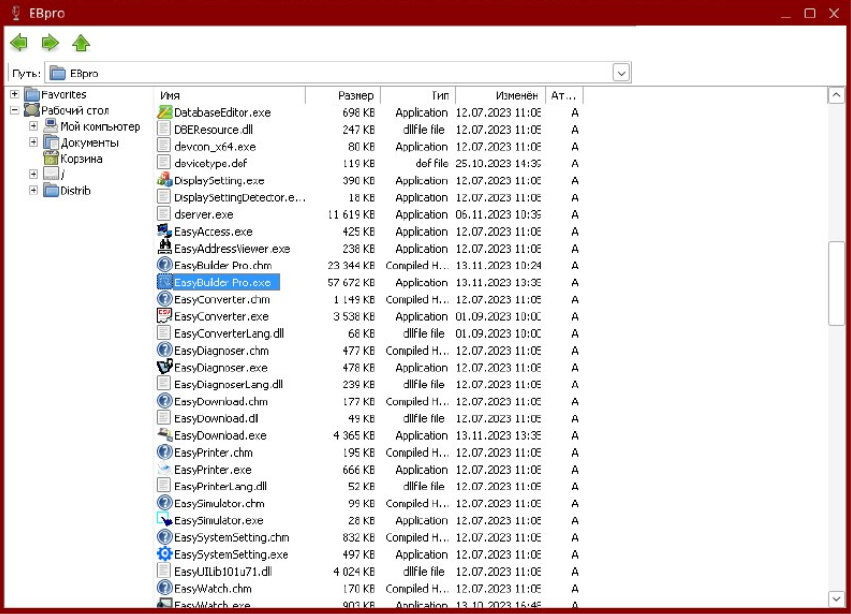Select file devicetype.def
Viewport: 851px width, 614px height.
tap(211, 163)
